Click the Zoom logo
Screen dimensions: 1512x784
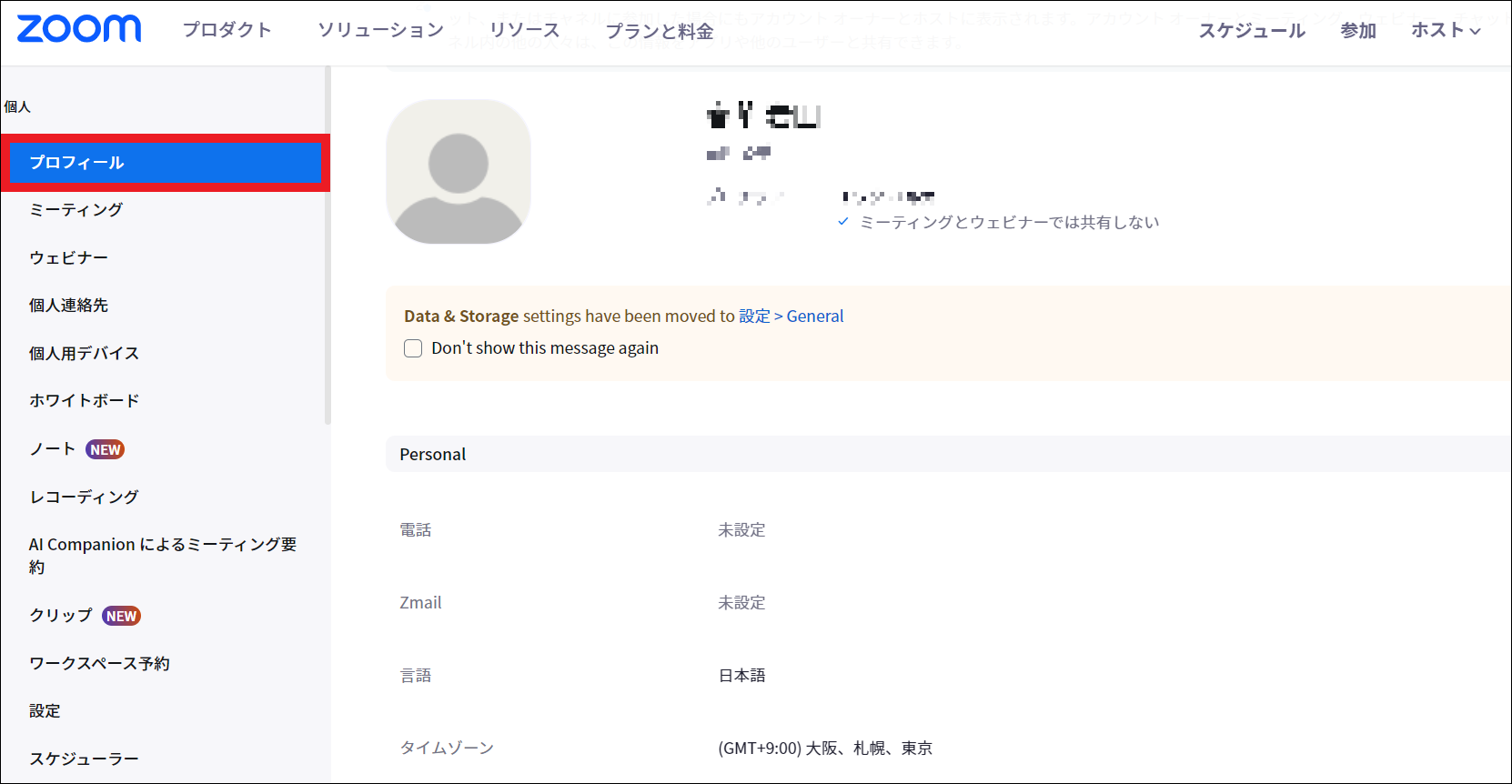coord(79,29)
